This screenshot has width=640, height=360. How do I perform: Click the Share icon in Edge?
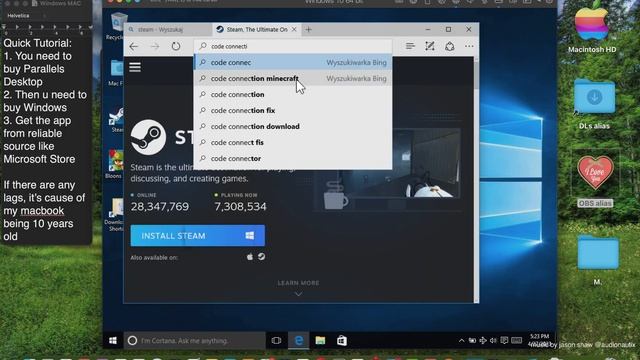[x=450, y=46]
